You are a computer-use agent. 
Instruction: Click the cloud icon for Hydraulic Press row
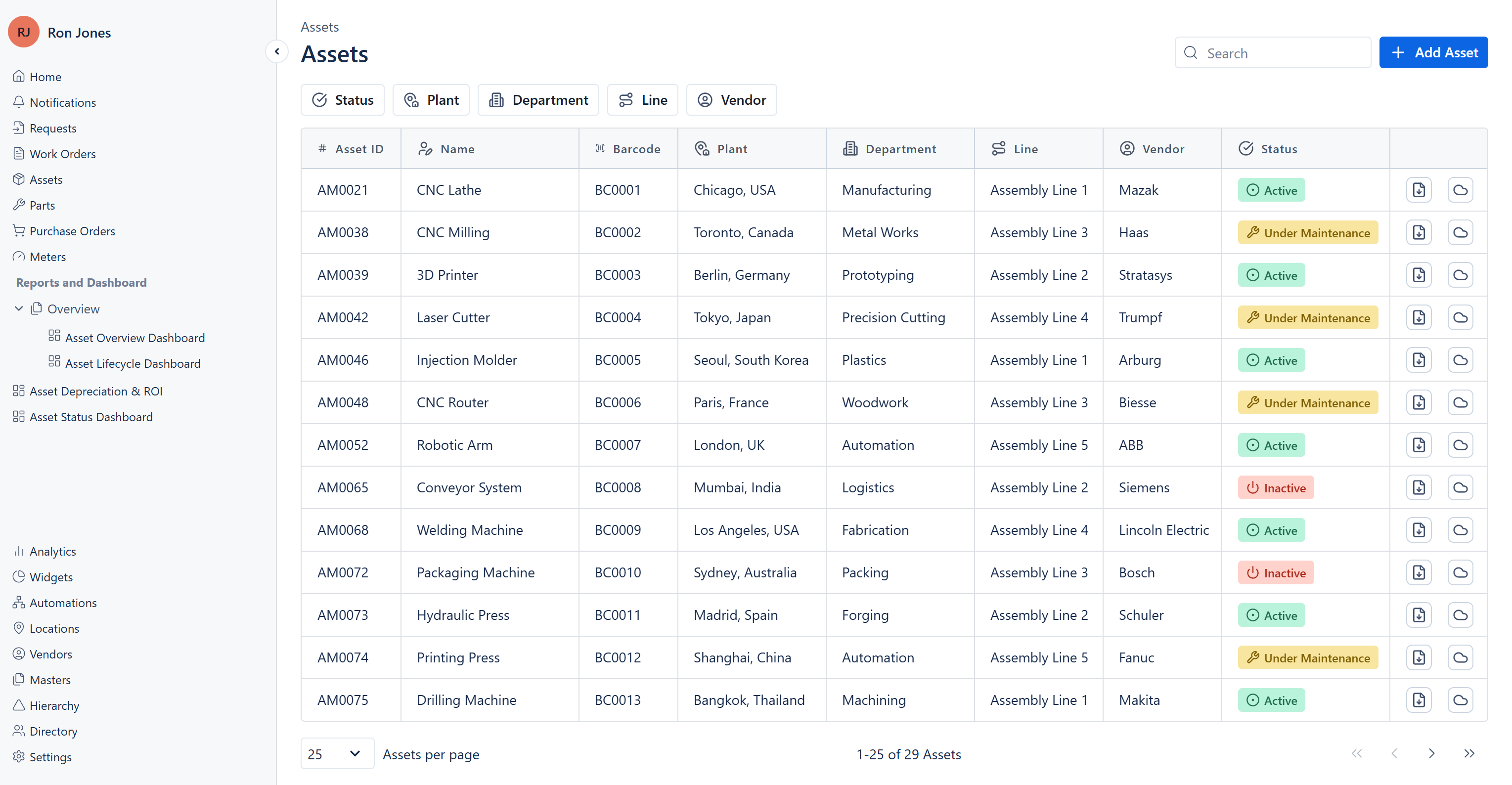(1461, 615)
